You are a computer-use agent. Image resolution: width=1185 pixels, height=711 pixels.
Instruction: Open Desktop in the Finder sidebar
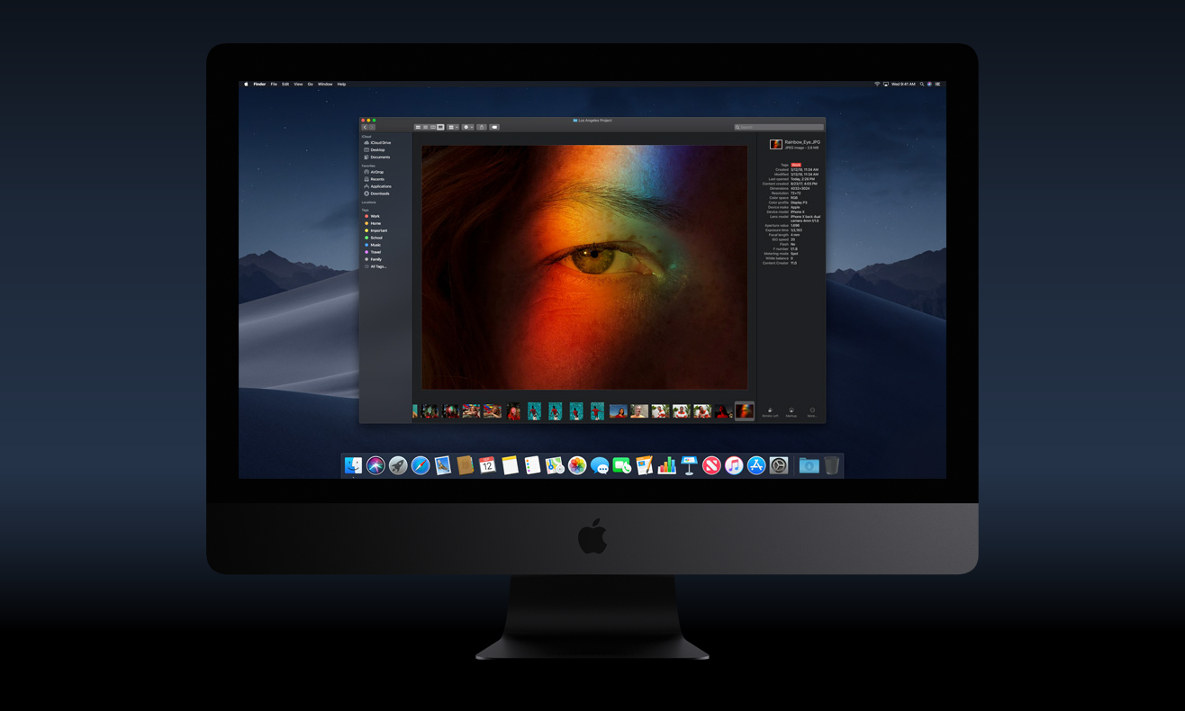[x=375, y=150]
